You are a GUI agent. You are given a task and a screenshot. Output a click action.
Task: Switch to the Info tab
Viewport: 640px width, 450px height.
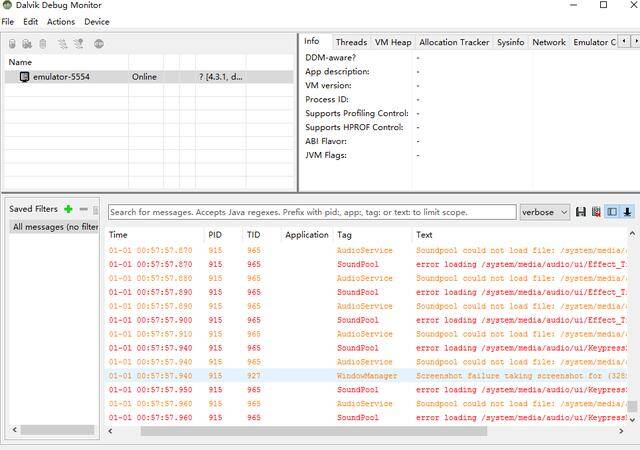312,41
